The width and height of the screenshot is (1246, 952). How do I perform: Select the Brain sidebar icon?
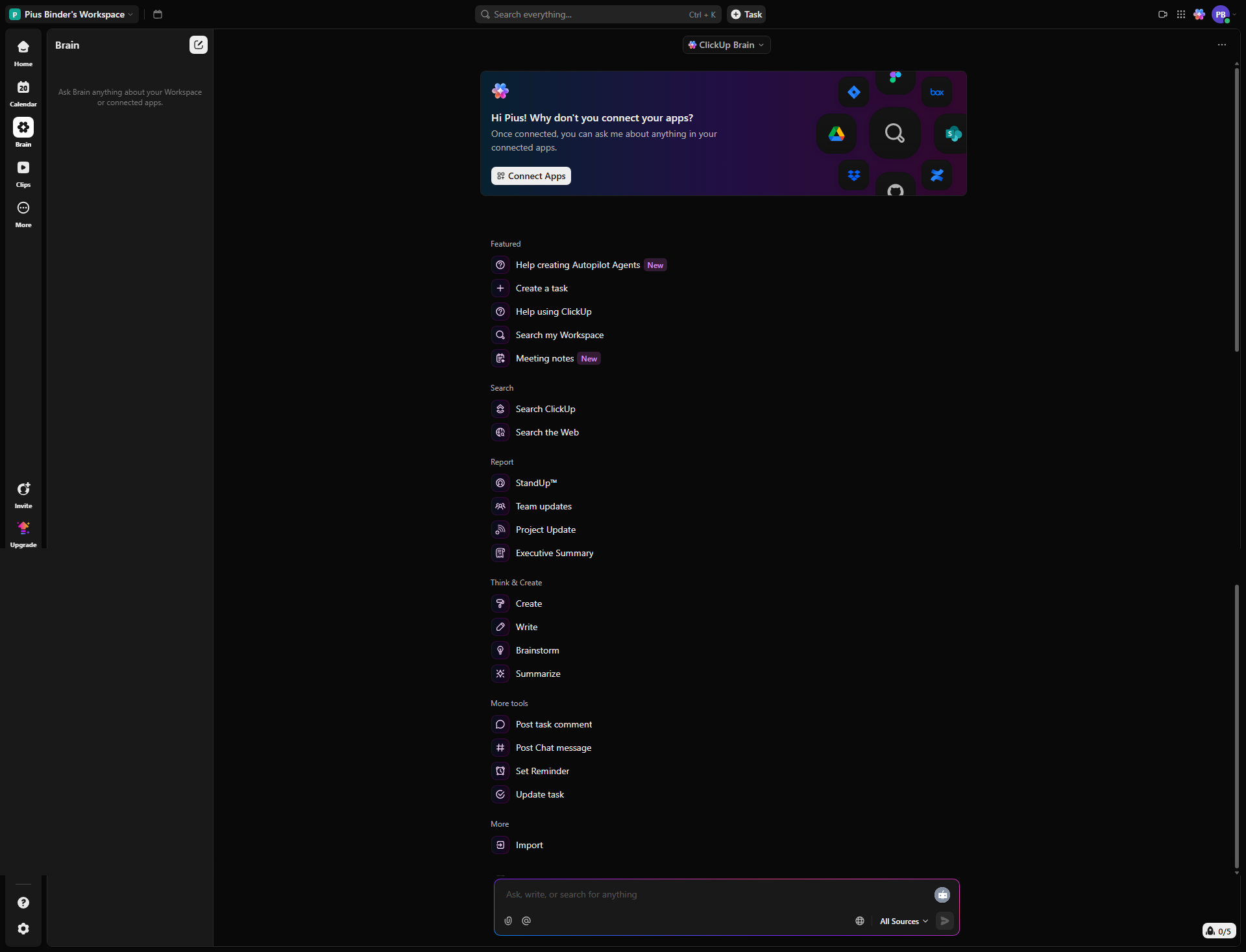click(x=23, y=134)
